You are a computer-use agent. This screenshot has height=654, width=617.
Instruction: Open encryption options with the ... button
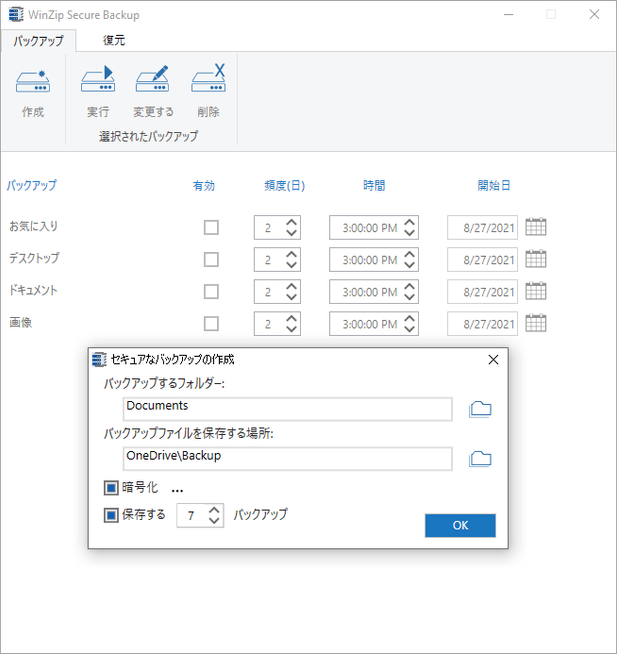(x=177, y=488)
